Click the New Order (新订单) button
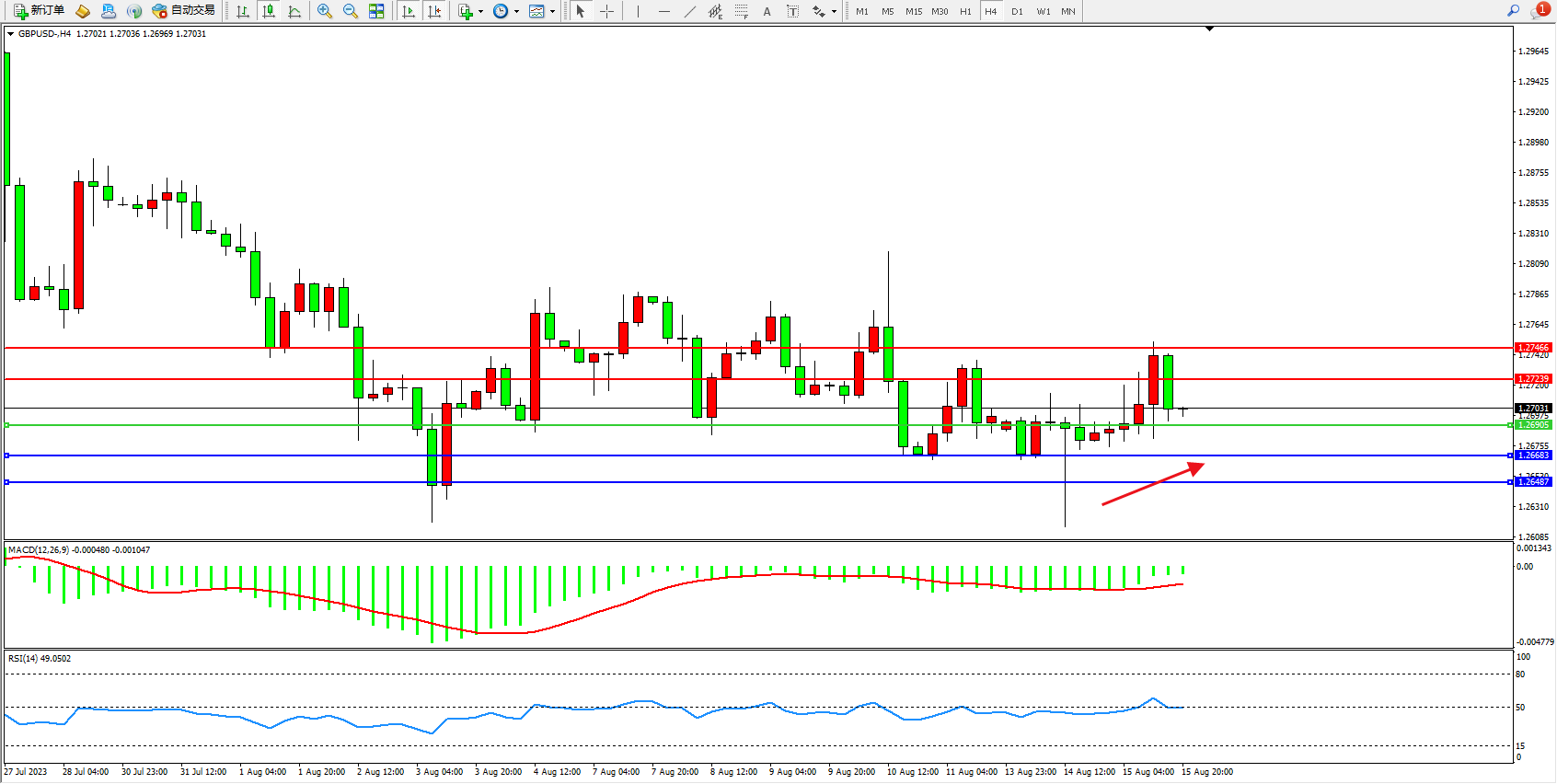 tap(39, 11)
